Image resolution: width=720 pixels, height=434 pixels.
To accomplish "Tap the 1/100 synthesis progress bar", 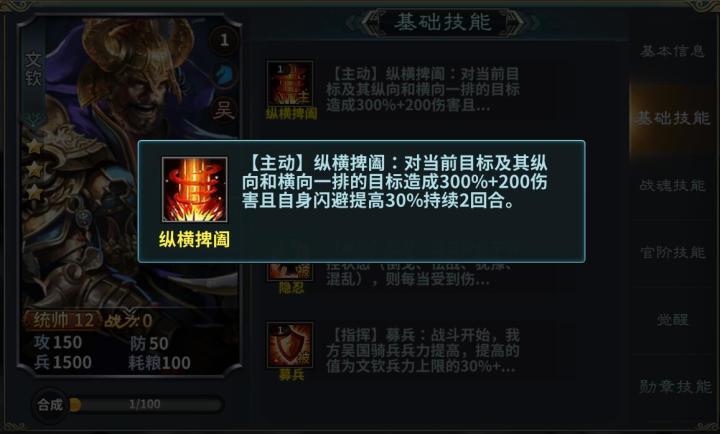I will click(145, 405).
